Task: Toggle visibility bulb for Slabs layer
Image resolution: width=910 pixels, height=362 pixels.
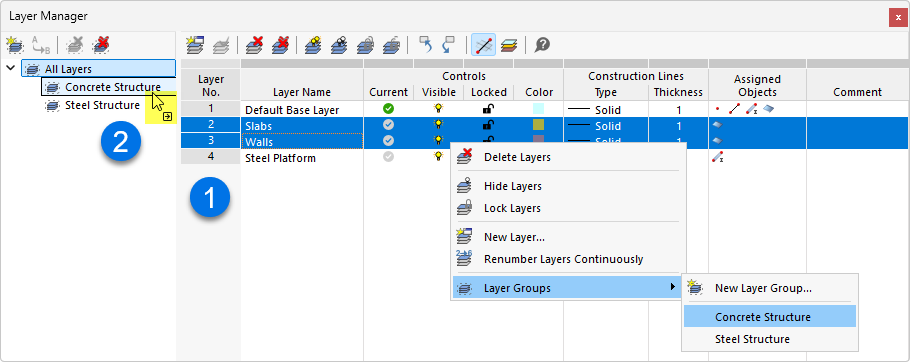Action: [x=439, y=125]
